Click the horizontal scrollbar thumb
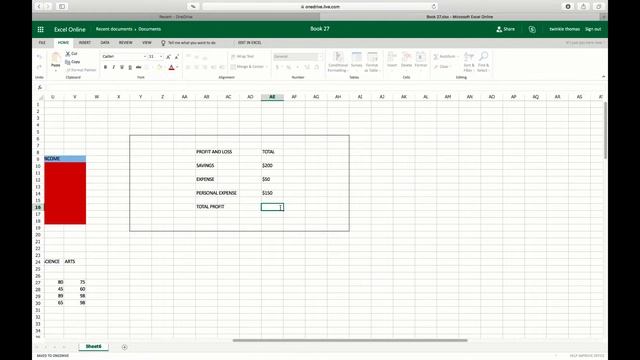 tap(350, 340)
